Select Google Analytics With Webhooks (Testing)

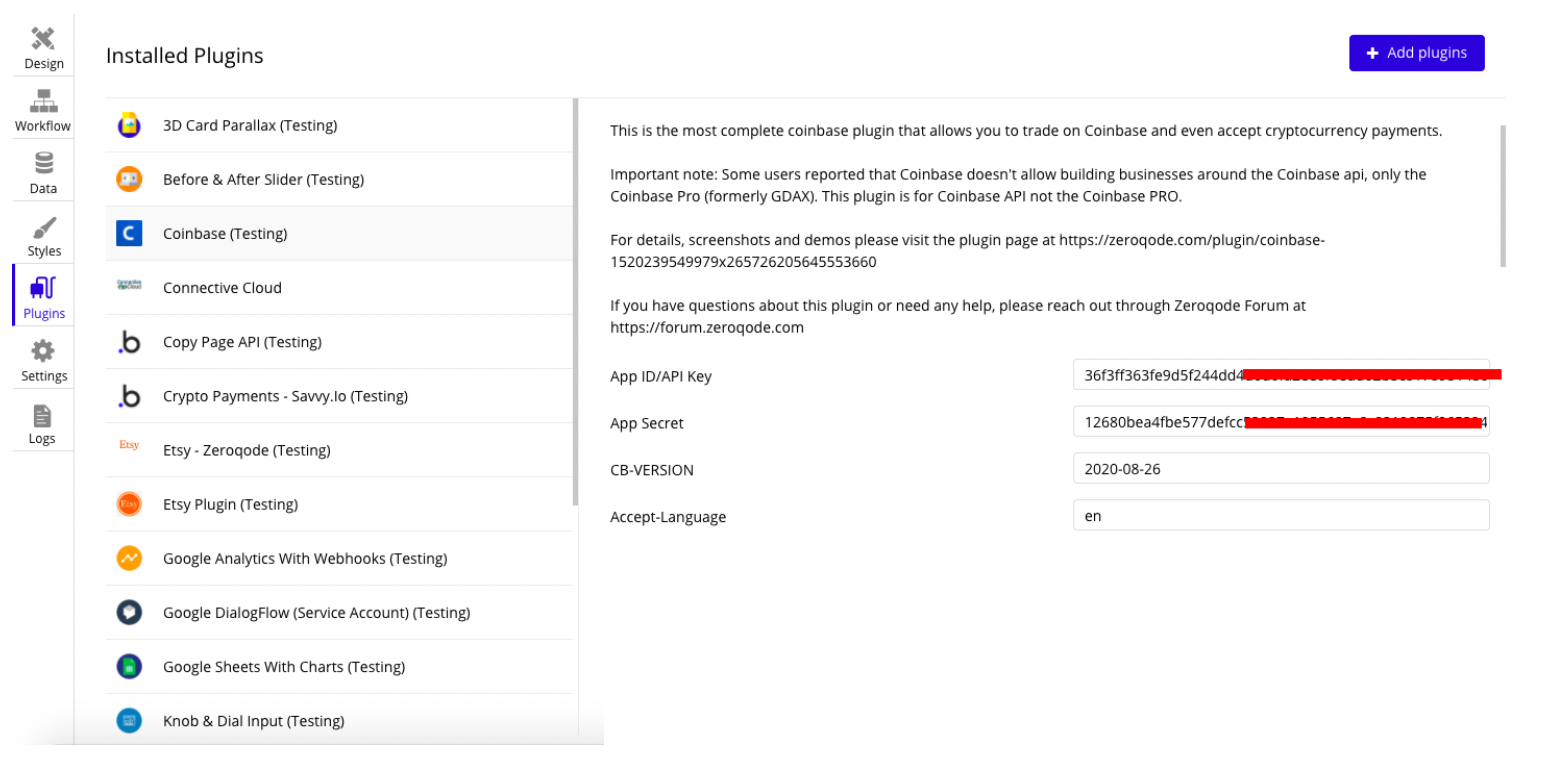pyautogui.click(x=339, y=558)
